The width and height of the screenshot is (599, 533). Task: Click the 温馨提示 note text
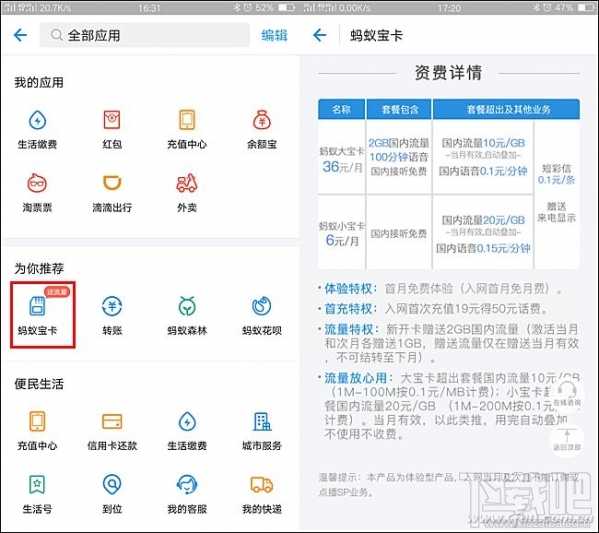click(448, 484)
